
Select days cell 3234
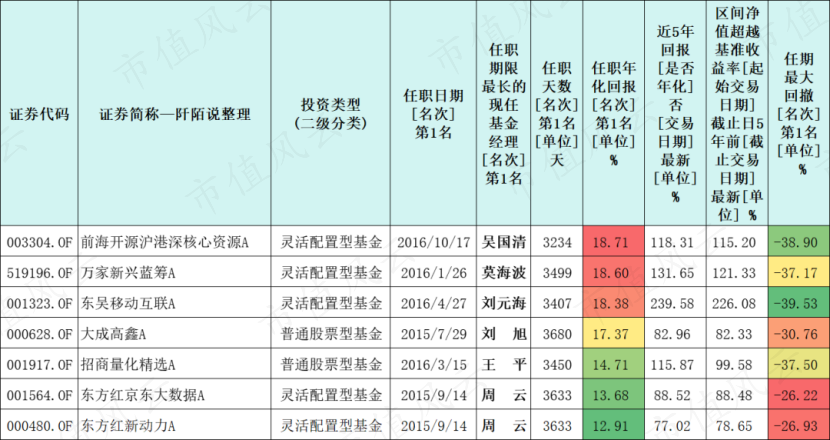coord(557,242)
